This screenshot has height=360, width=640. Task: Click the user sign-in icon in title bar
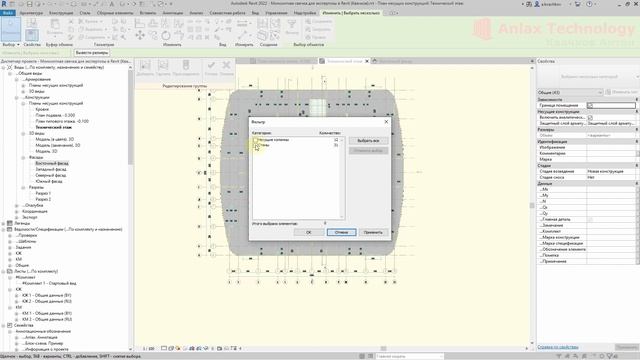537,4
